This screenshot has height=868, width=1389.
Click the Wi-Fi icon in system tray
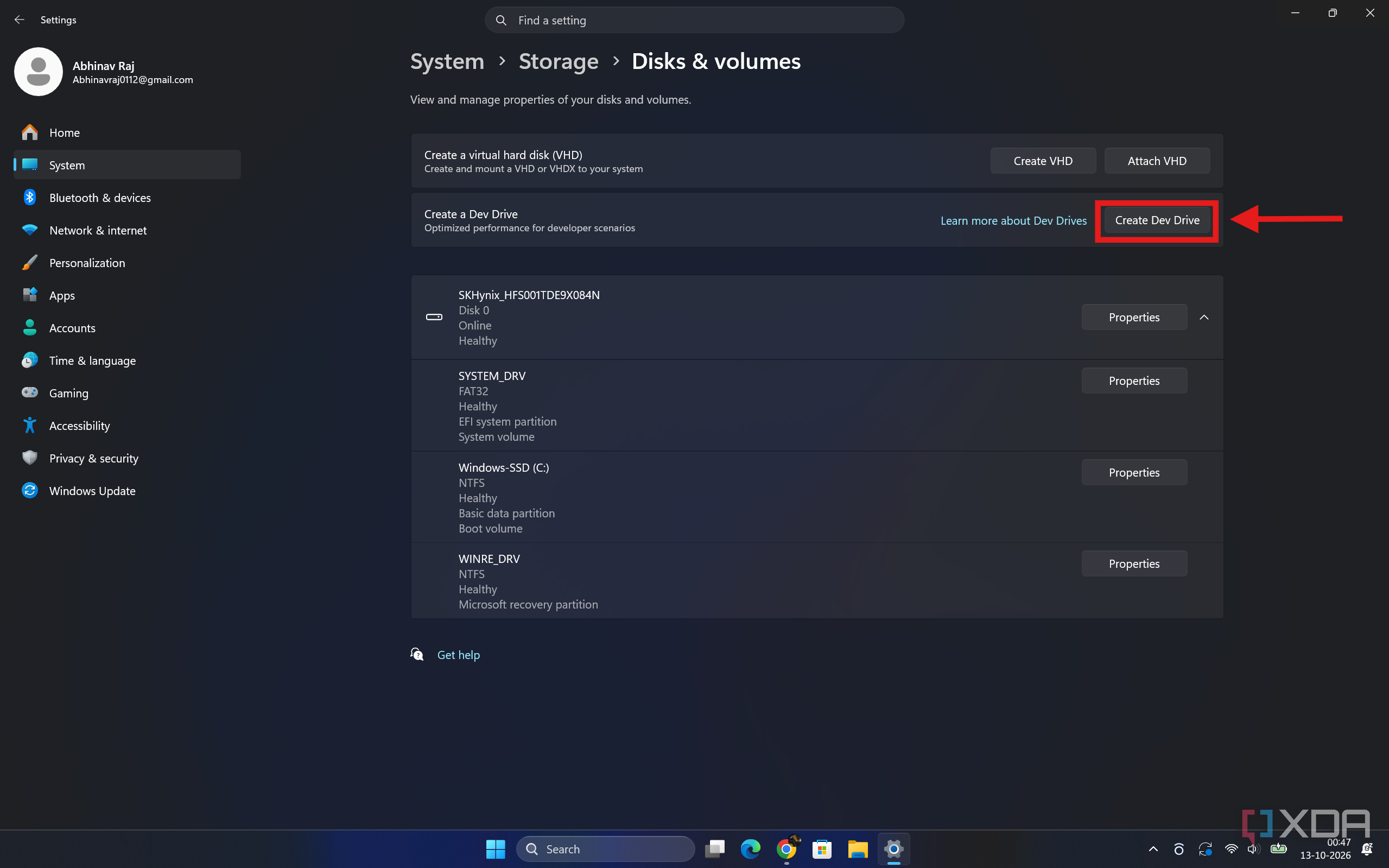(x=1231, y=848)
